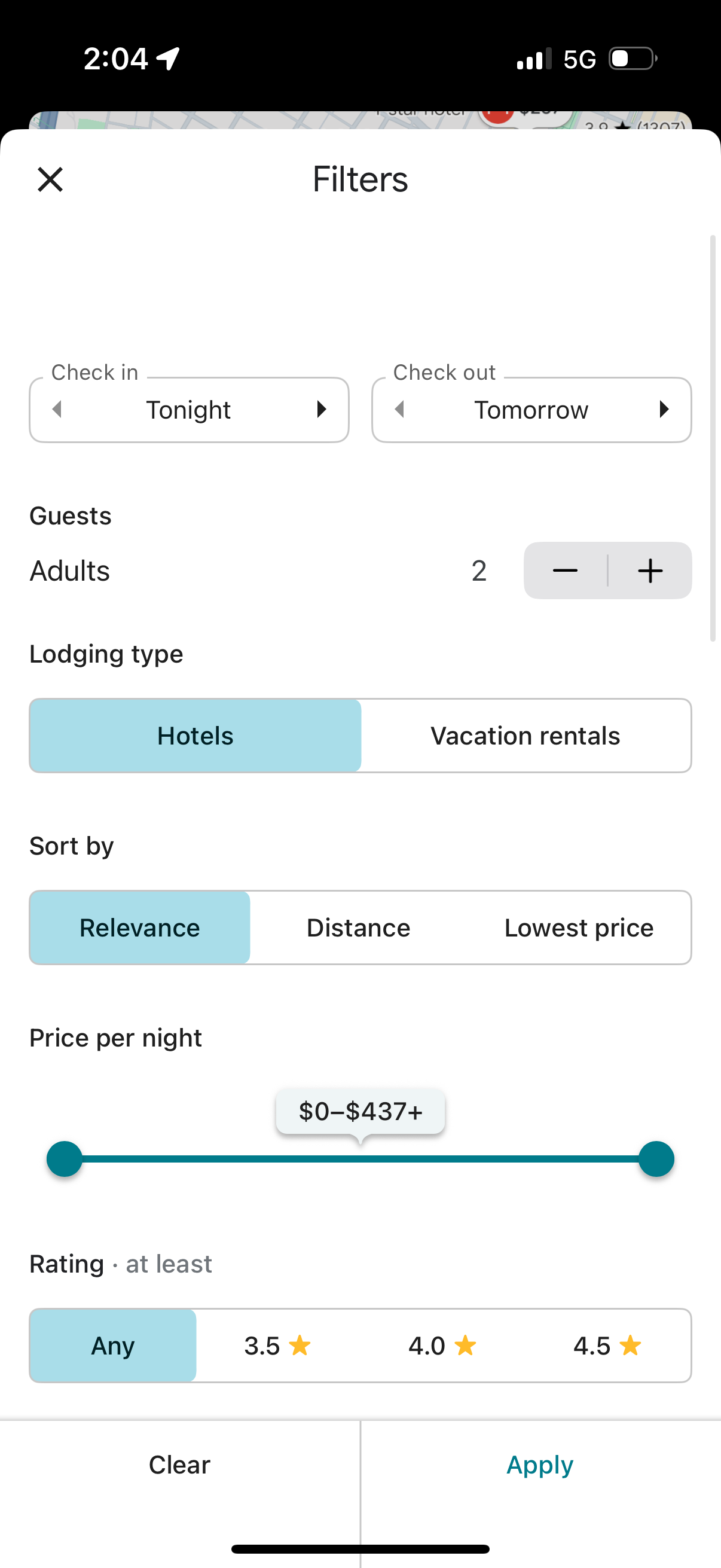
Task: Sort results by Relevance
Action: tap(140, 928)
